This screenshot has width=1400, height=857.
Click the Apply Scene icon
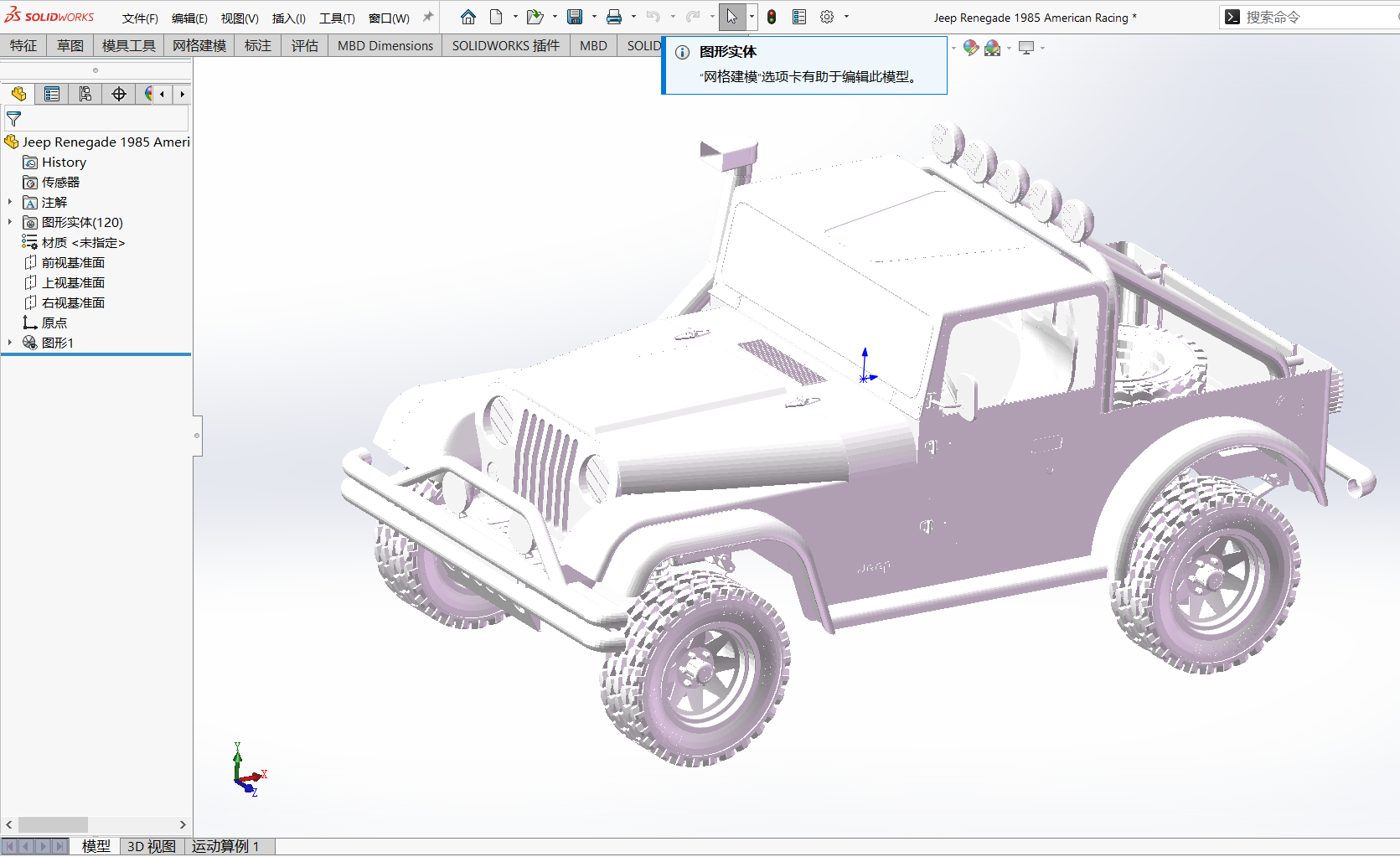993,48
